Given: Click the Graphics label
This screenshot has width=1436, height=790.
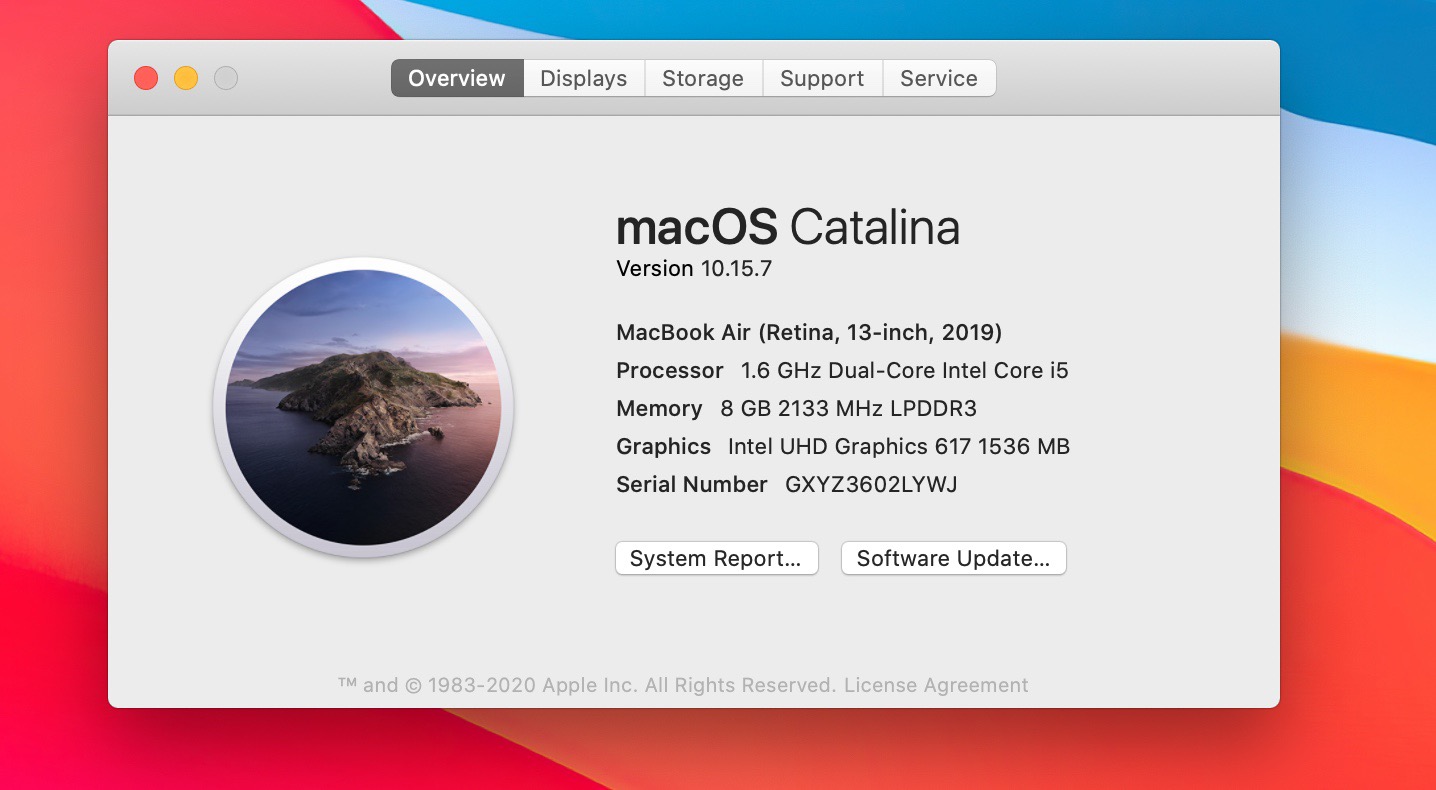Looking at the screenshot, I should pos(664,446).
